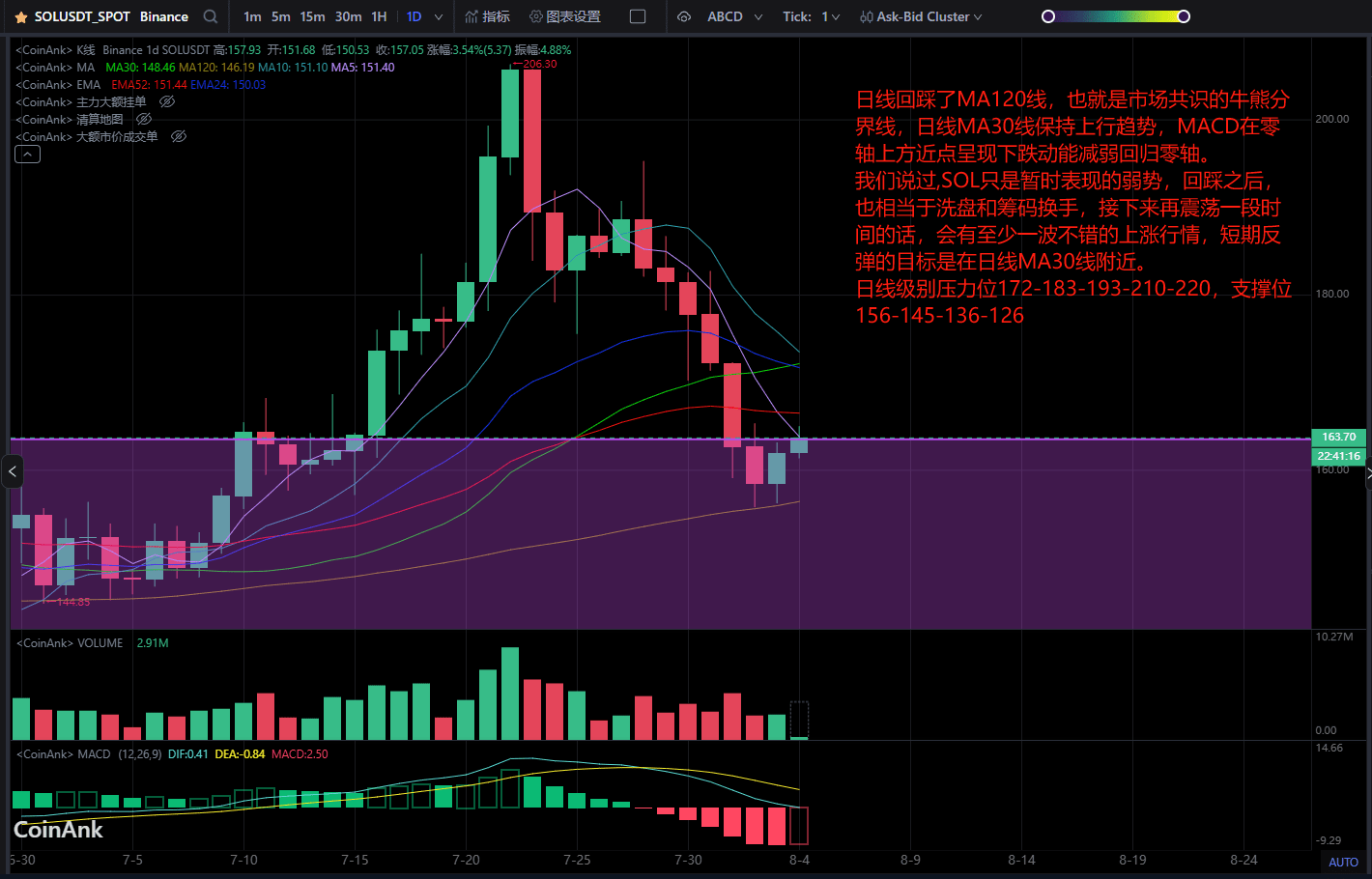
Task: Click the layout rectangle icon
Action: (x=638, y=16)
